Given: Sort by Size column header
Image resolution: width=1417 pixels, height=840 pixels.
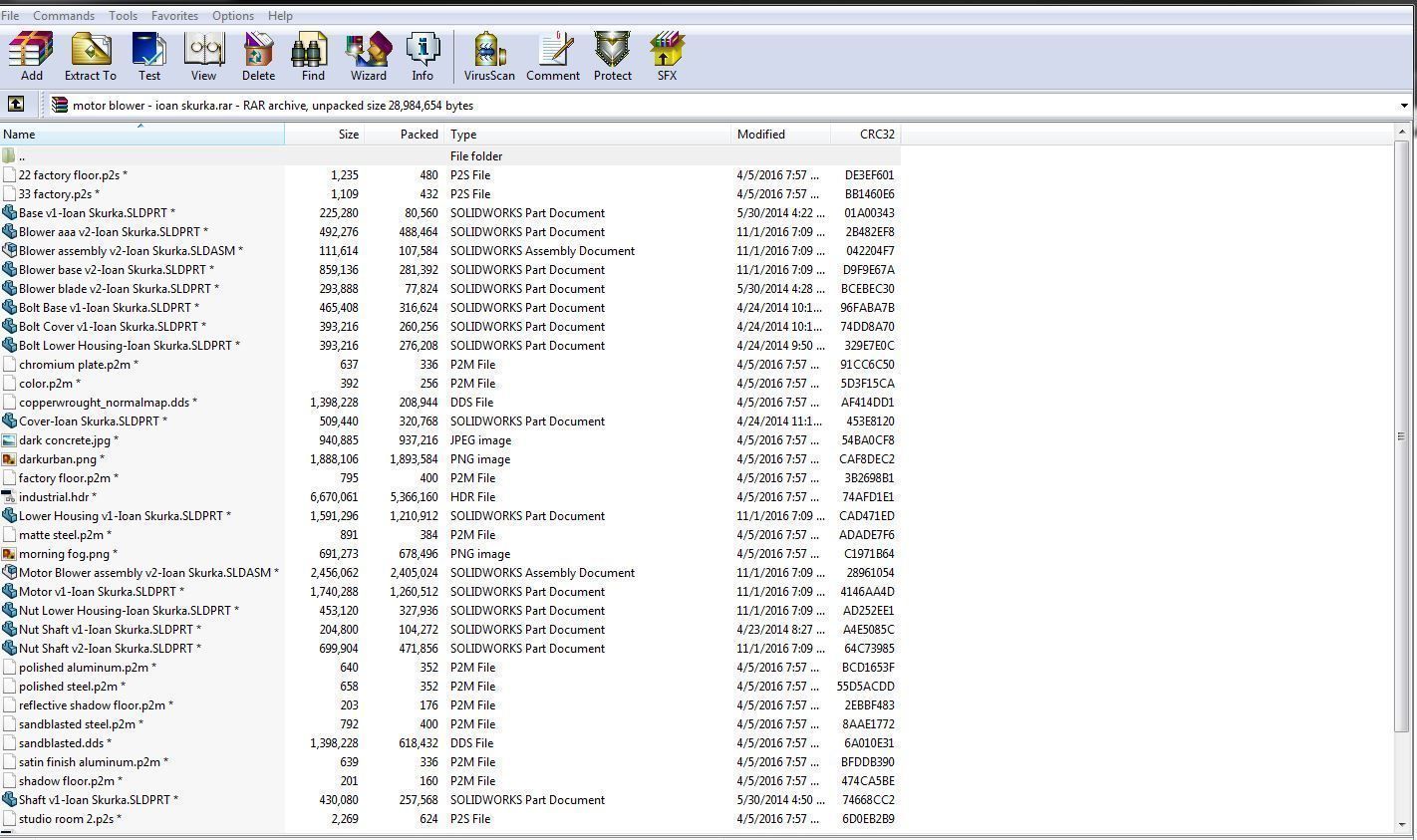Looking at the screenshot, I should (x=325, y=134).
